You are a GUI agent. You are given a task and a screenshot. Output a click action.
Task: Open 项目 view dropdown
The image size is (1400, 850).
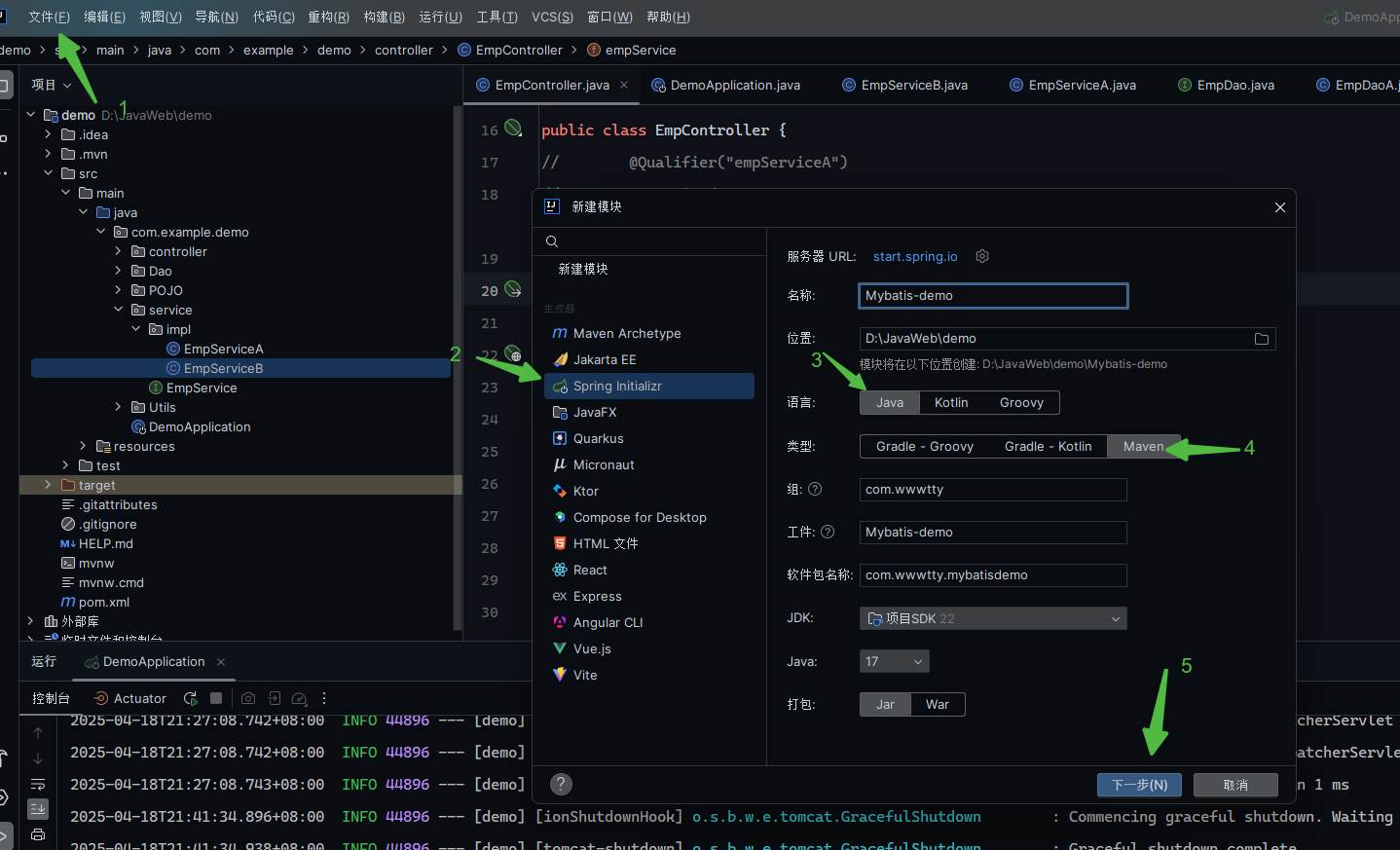pyautogui.click(x=52, y=85)
